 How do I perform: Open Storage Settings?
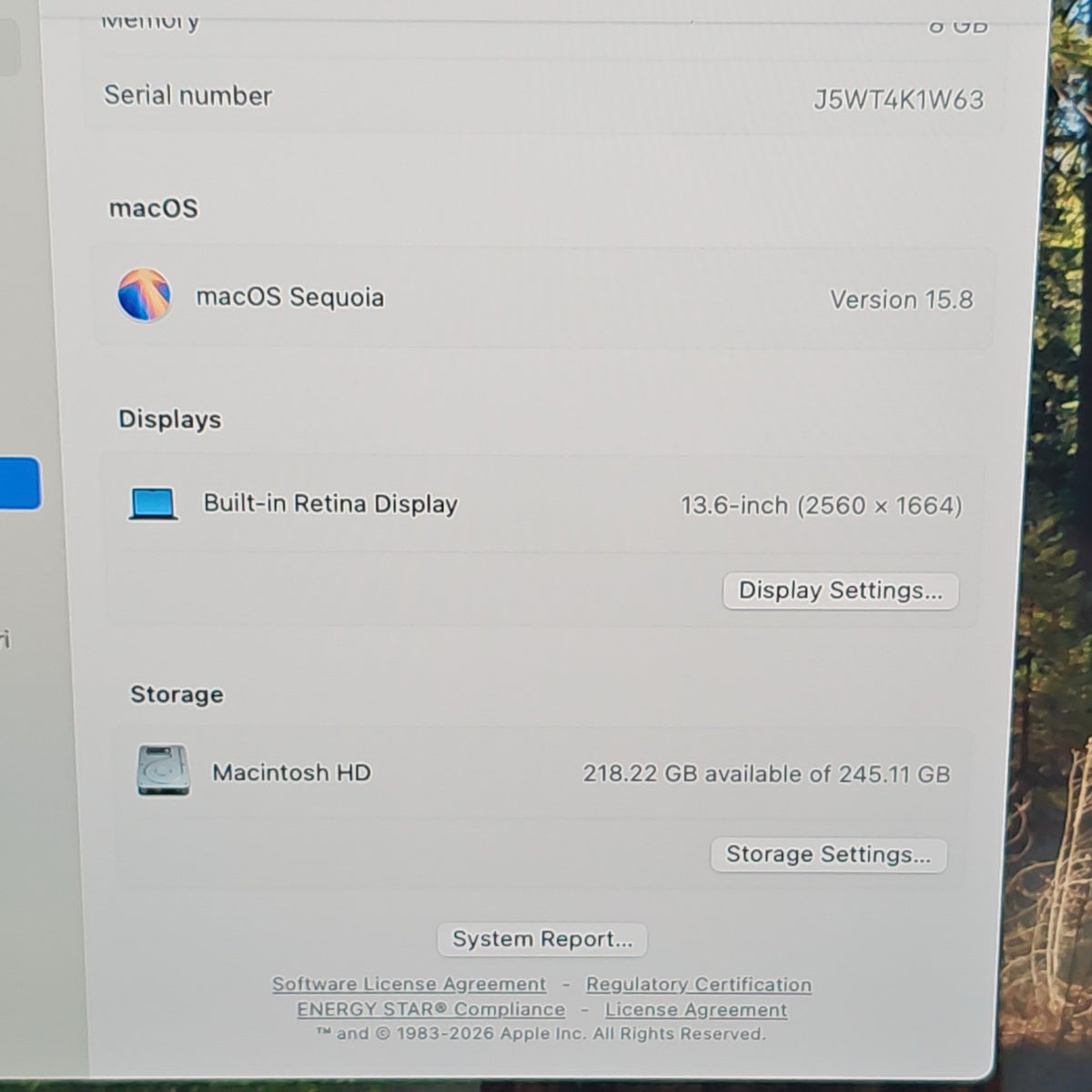(x=828, y=854)
